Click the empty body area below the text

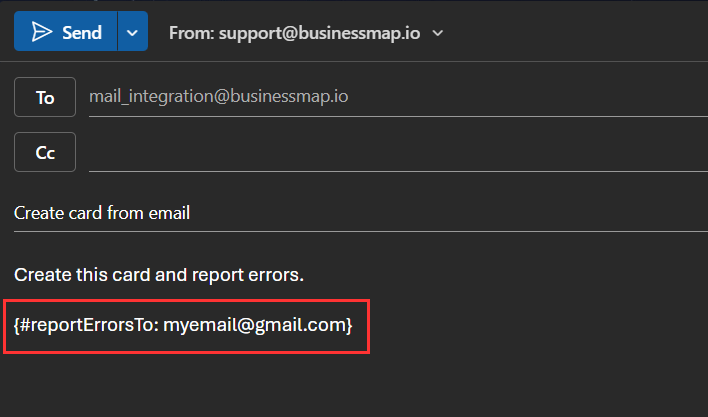tap(350, 385)
